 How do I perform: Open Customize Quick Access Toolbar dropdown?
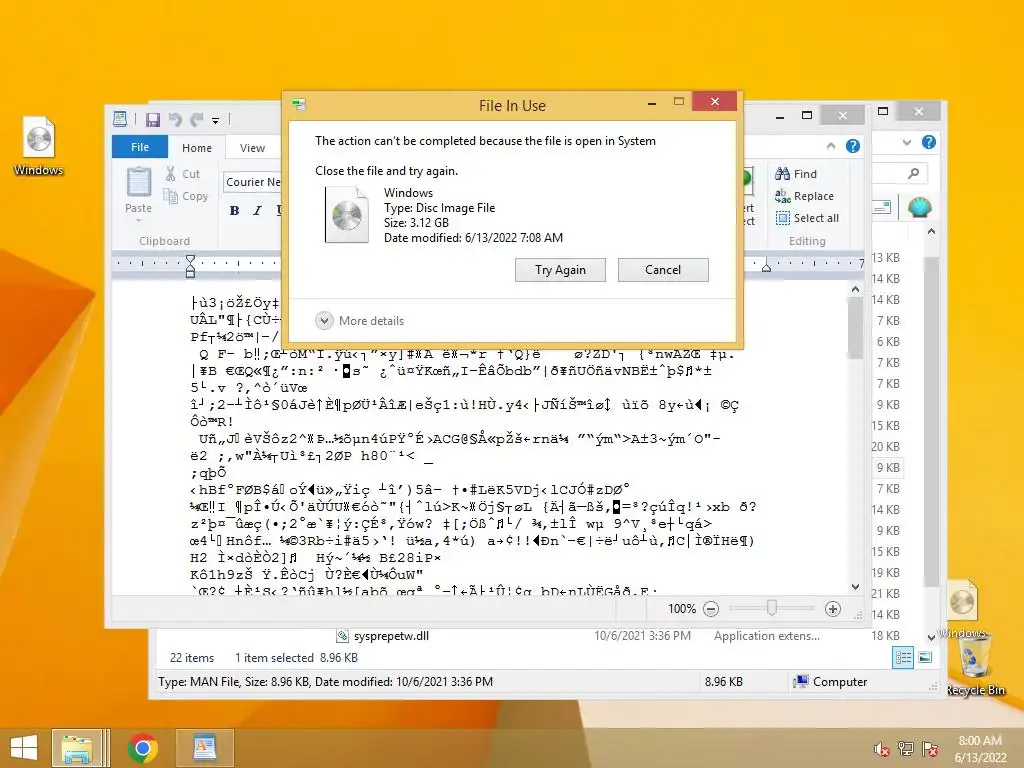coord(215,120)
